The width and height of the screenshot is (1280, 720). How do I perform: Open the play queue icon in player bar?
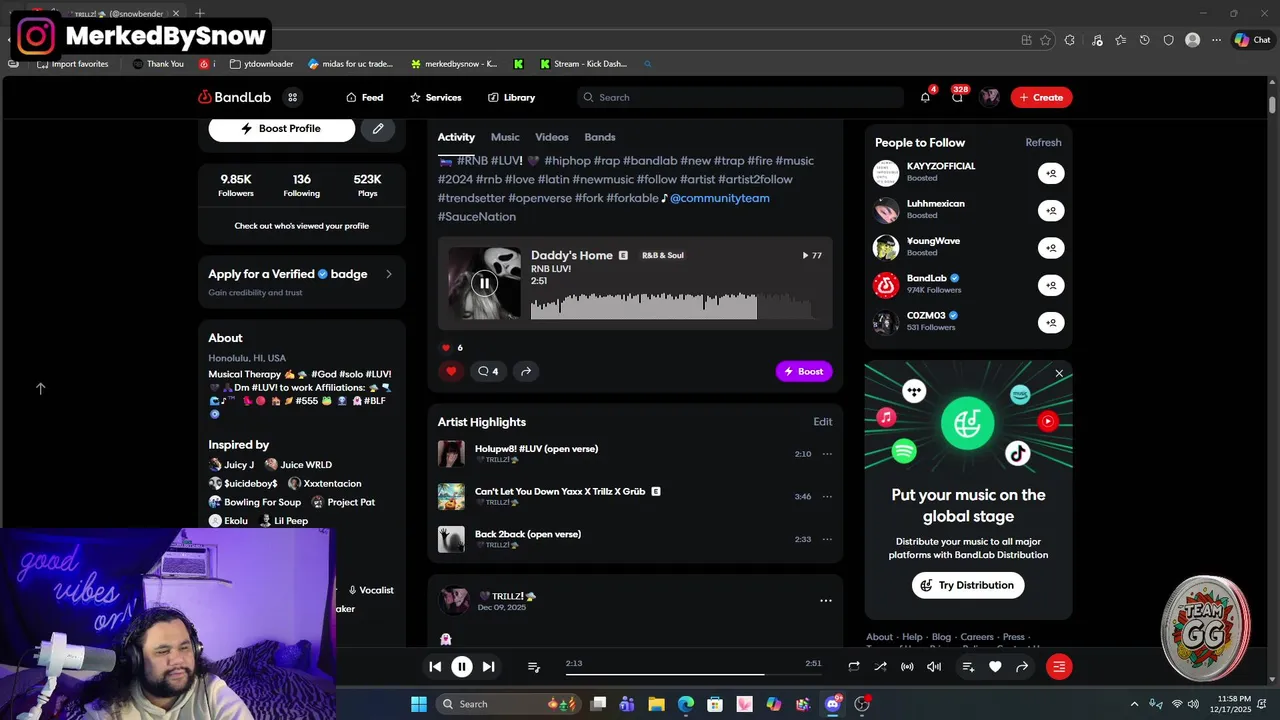tap(534, 667)
